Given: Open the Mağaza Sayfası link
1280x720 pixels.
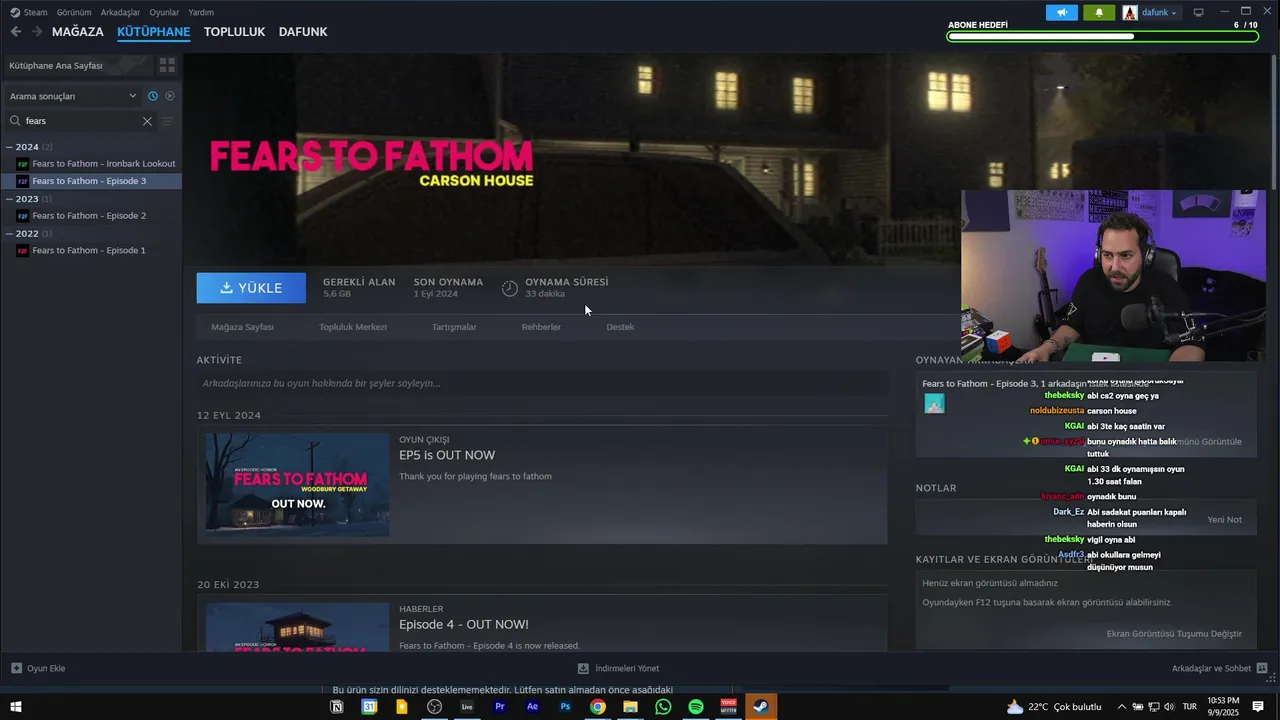Looking at the screenshot, I should pos(242,327).
